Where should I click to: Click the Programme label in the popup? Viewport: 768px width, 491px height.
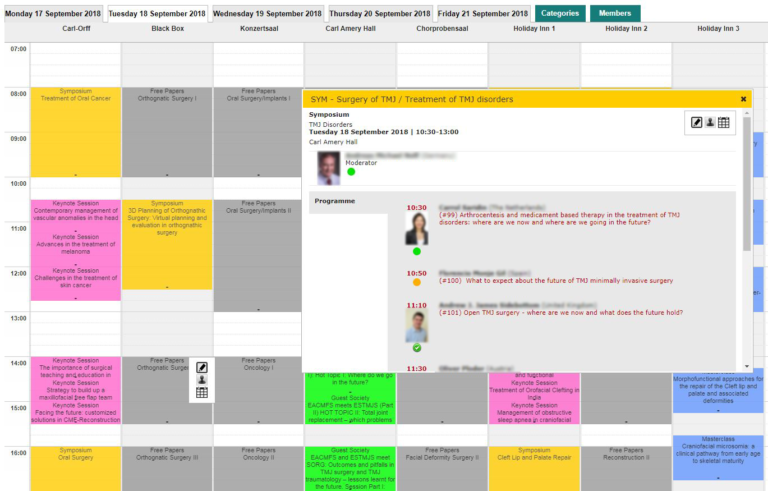[x=335, y=201]
